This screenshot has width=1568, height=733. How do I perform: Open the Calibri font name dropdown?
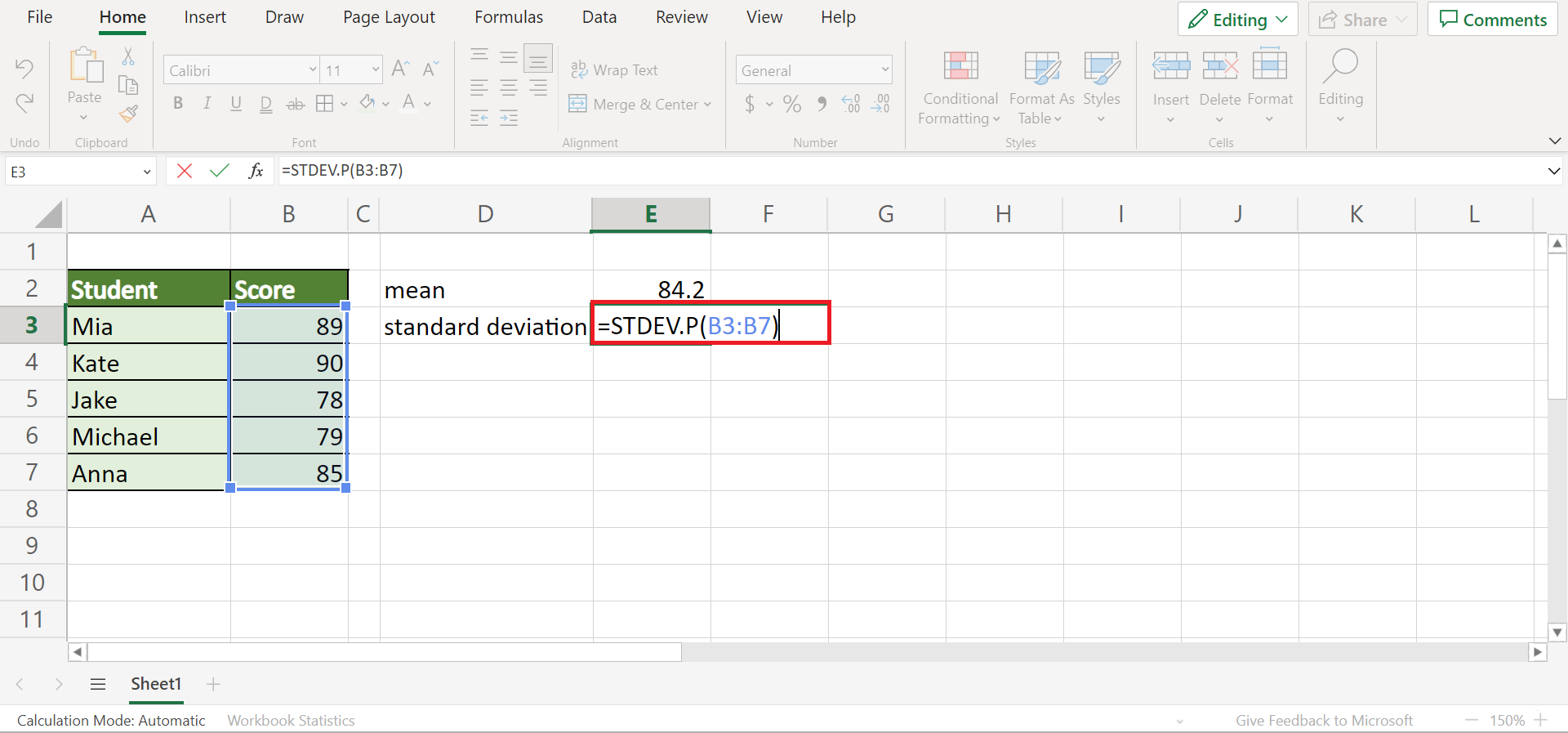click(x=313, y=70)
